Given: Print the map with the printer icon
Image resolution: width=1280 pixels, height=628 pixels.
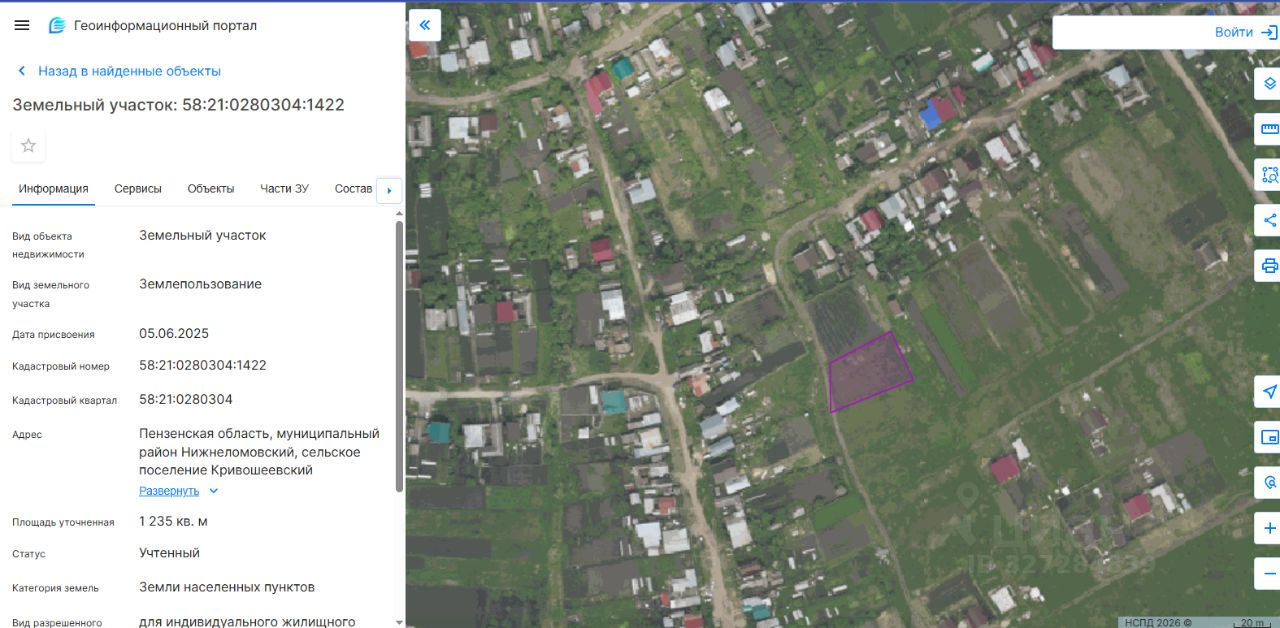Looking at the screenshot, I should 1268,265.
